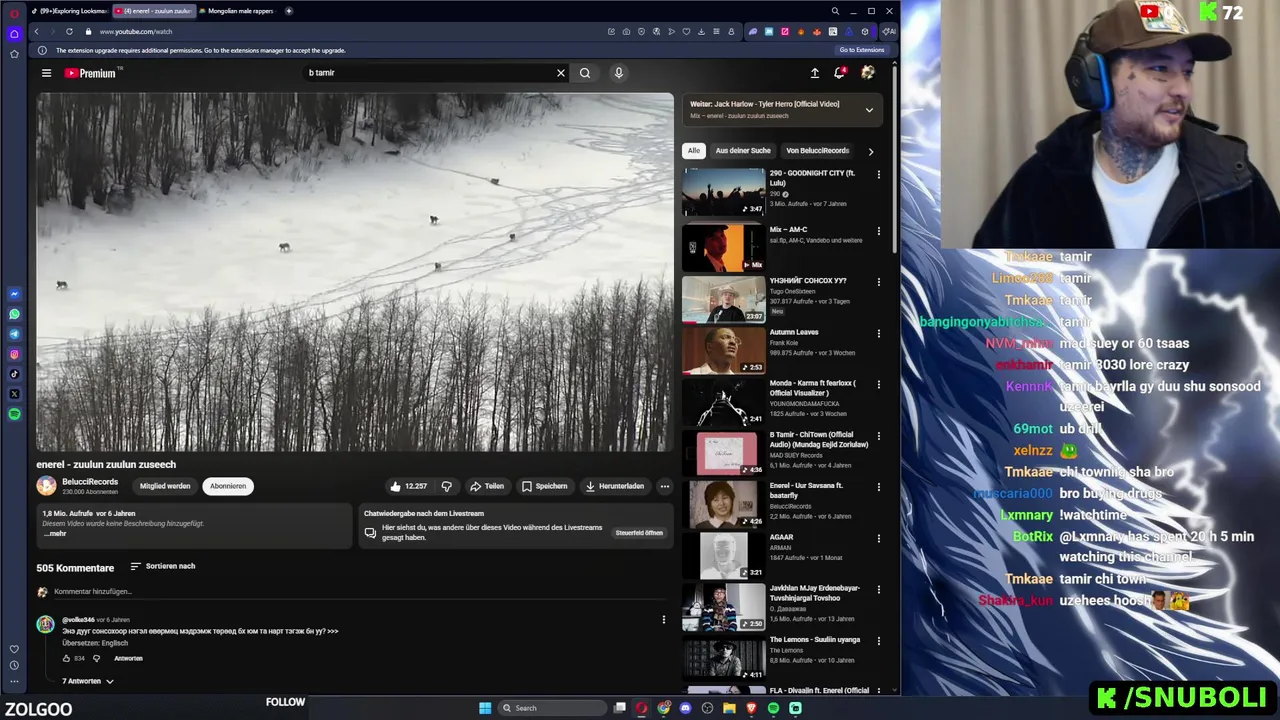Open File Explorer from taskbar
The image size is (1280, 720).
(729, 708)
